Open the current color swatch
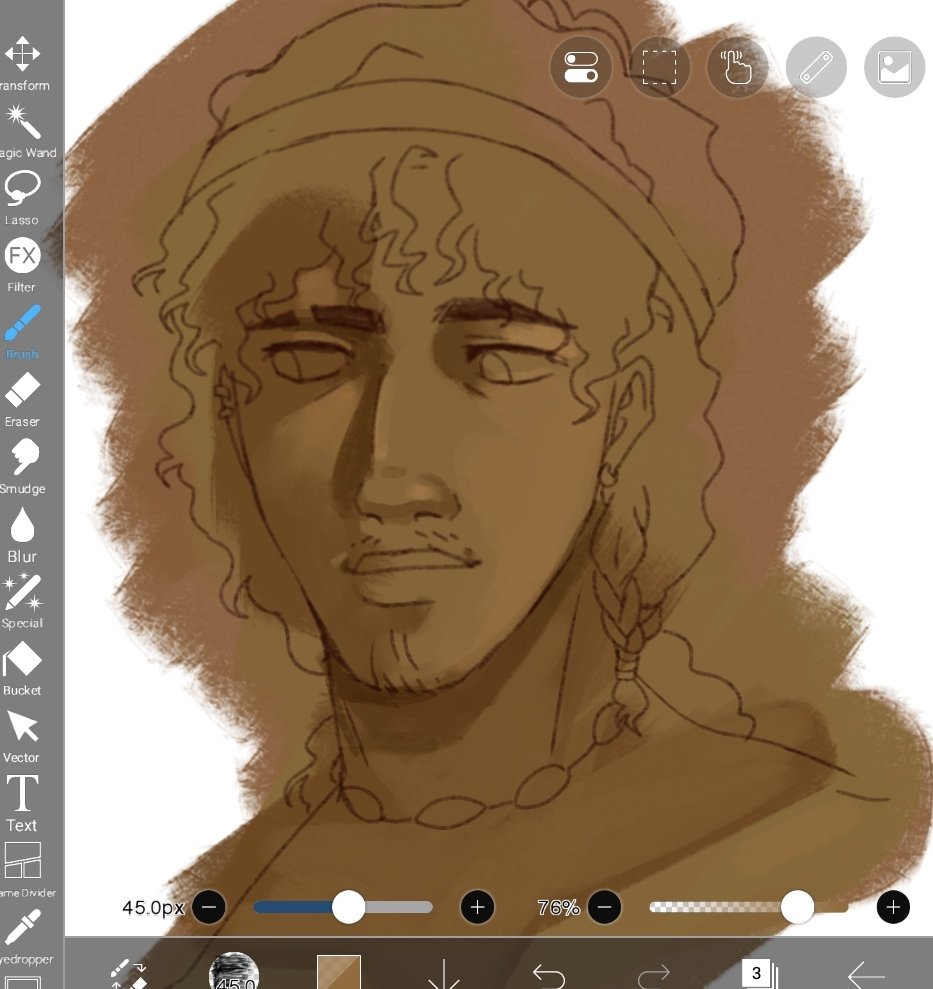933x989 pixels. pos(339,972)
